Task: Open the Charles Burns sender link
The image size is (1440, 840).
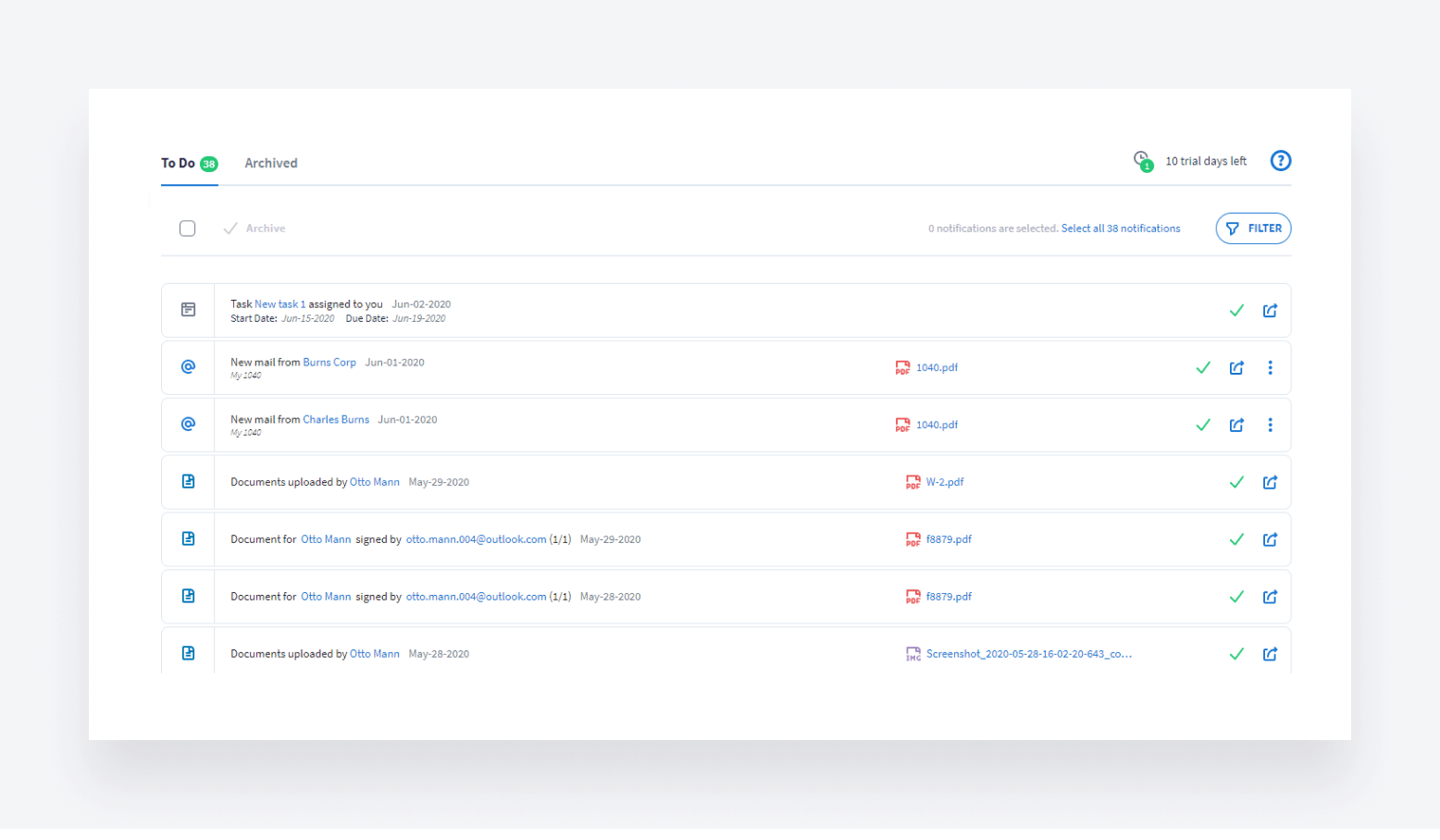Action: click(336, 420)
